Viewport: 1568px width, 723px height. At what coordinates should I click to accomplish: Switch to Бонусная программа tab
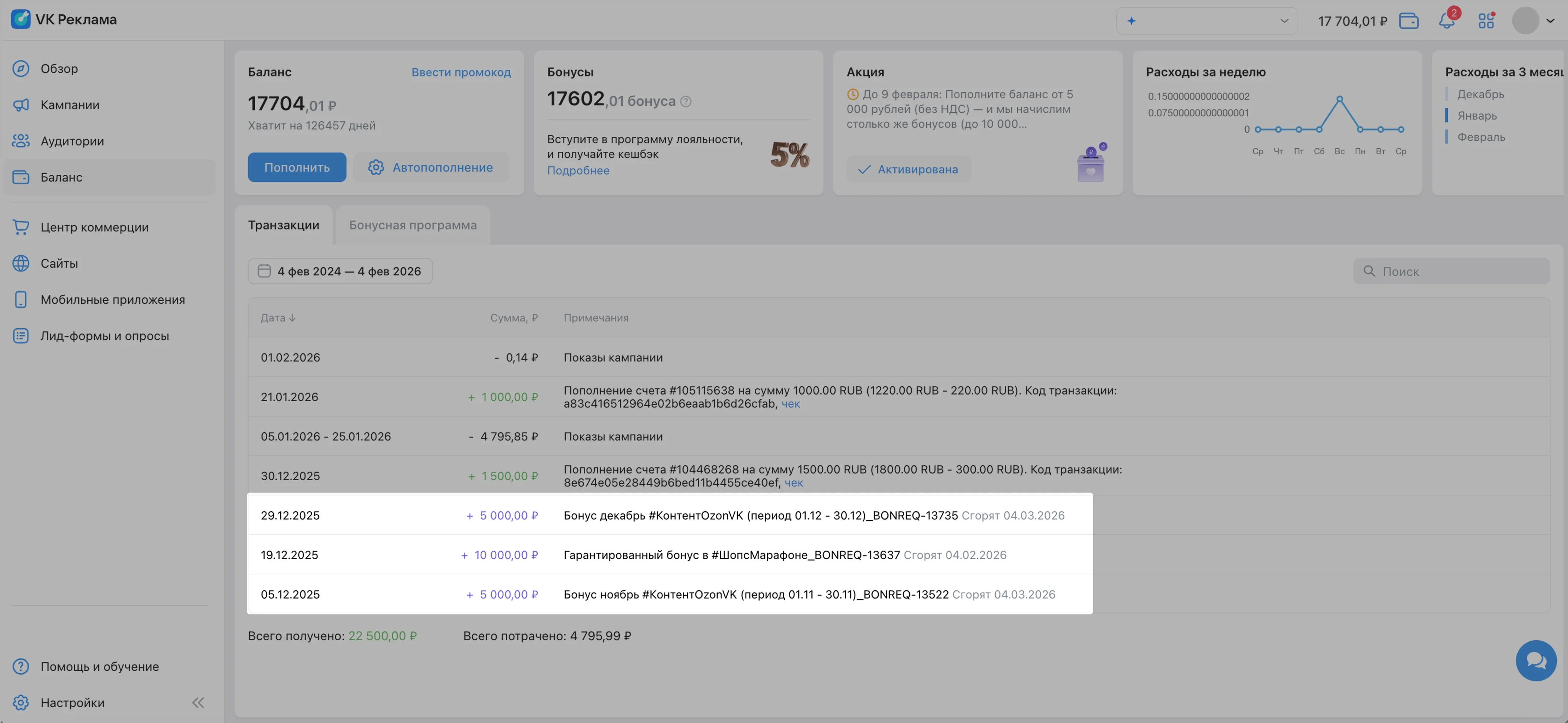[x=413, y=225]
